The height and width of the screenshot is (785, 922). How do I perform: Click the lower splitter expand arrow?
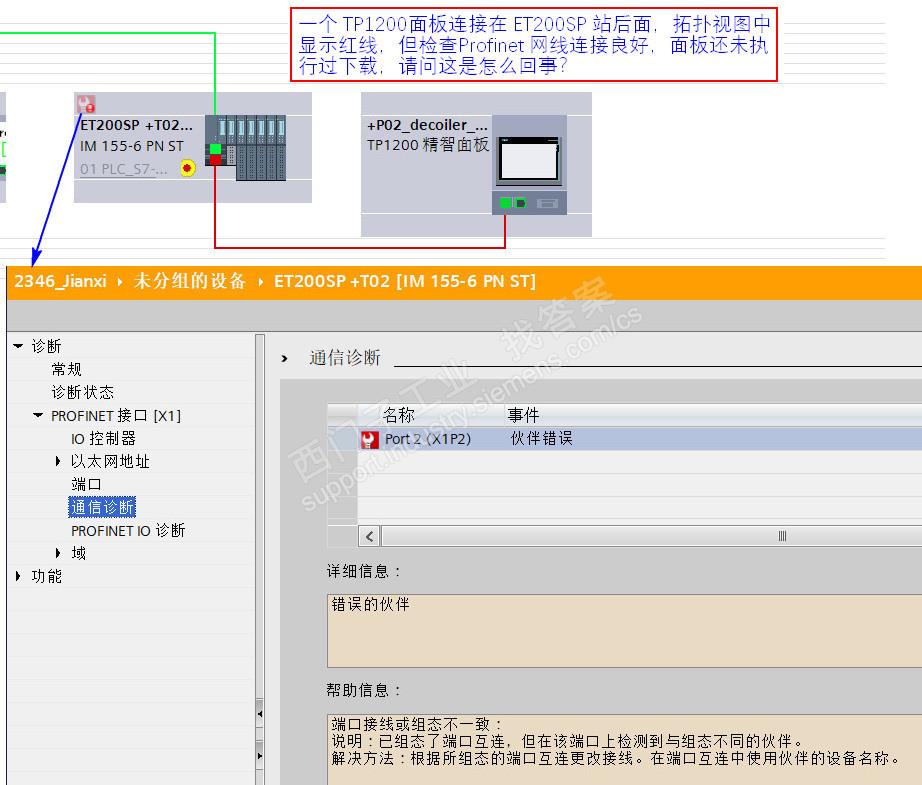point(260,756)
